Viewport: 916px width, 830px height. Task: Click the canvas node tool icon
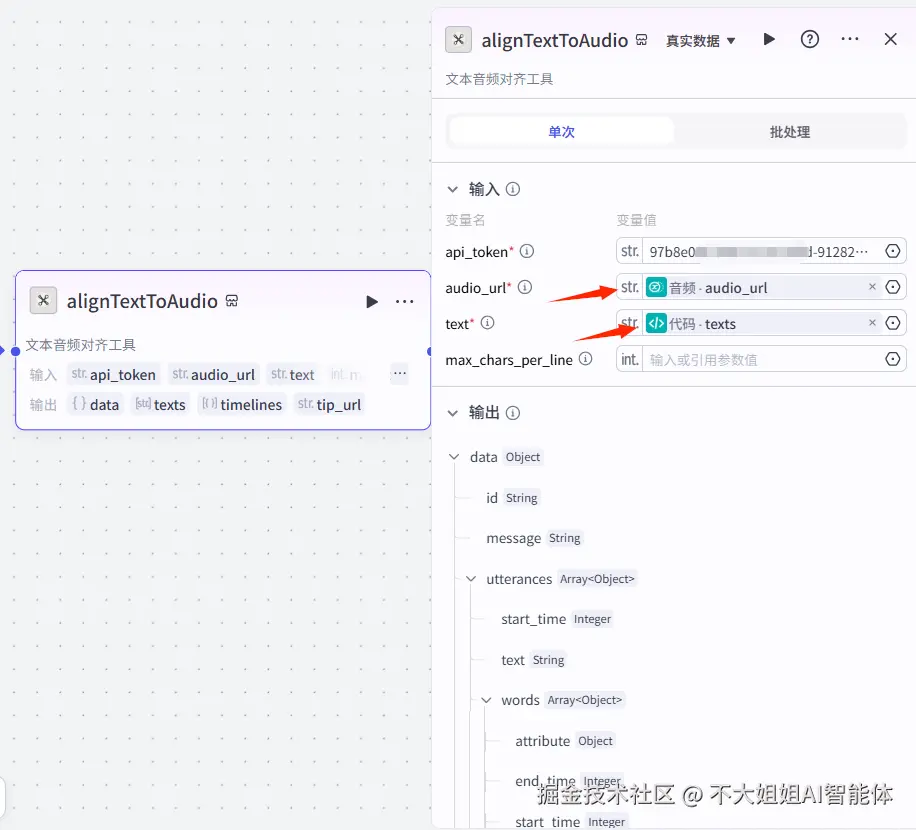click(43, 301)
